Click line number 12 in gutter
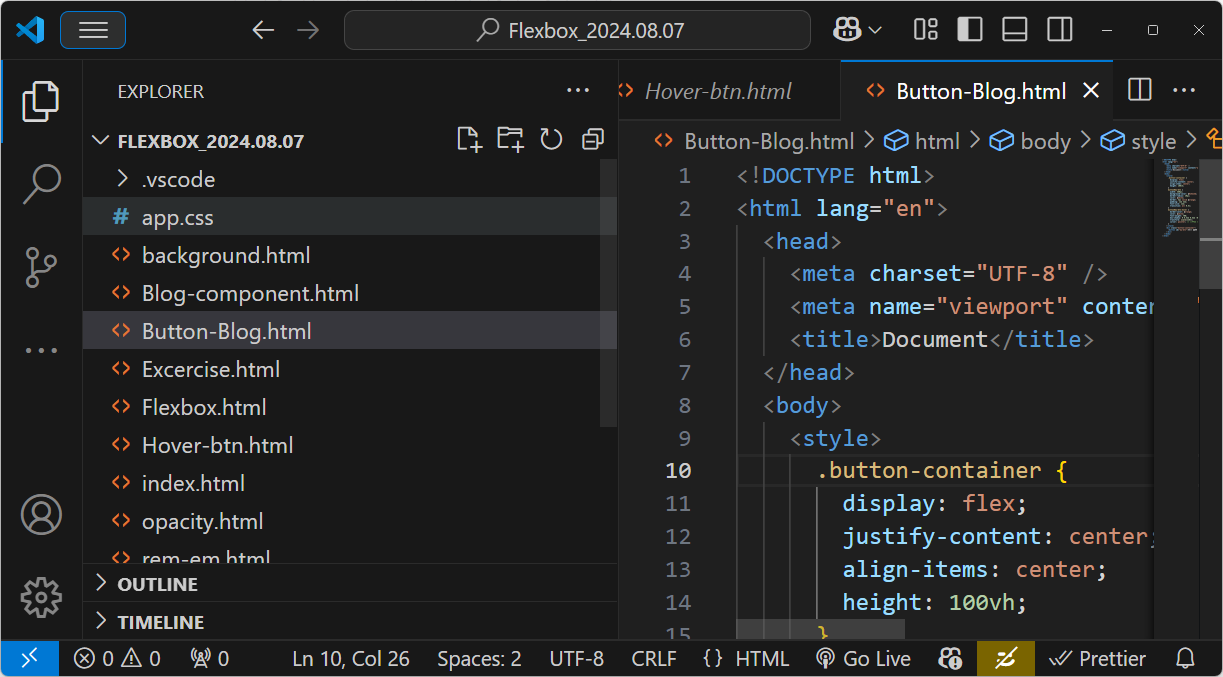Screen dimensions: 1223x677 click(678, 537)
